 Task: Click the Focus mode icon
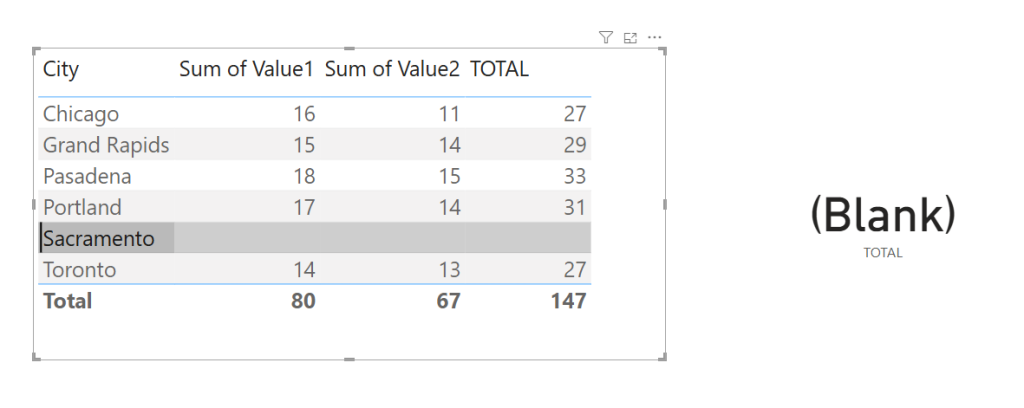tap(630, 37)
